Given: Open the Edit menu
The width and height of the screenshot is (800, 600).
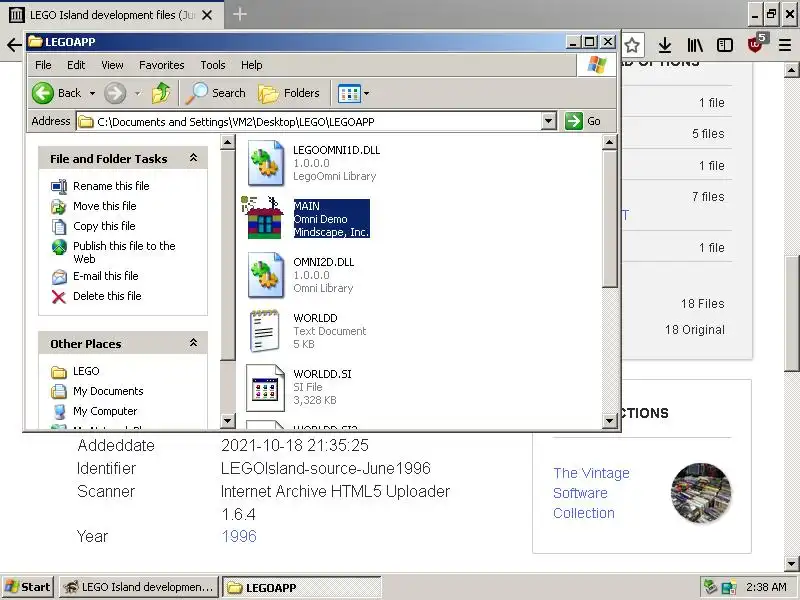Looking at the screenshot, I should (76, 65).
